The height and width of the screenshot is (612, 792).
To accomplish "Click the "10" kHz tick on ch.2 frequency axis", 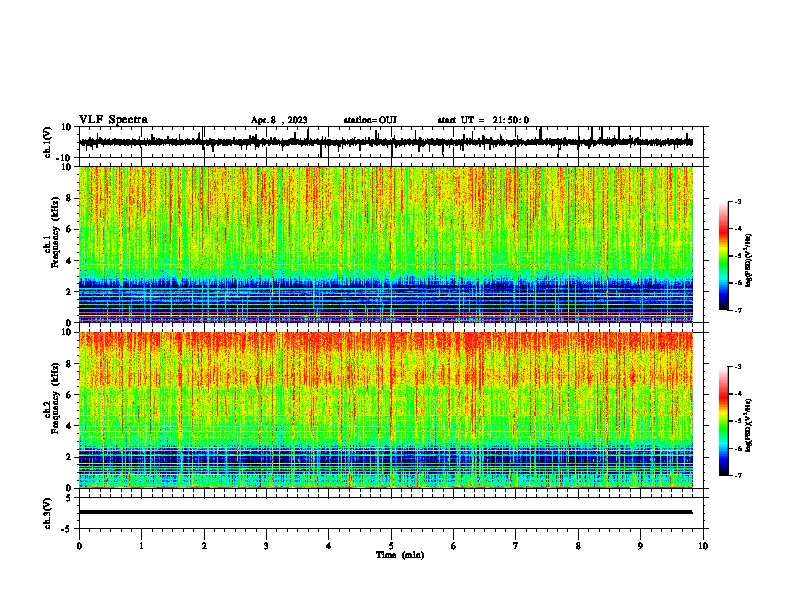I will point(67,332).
